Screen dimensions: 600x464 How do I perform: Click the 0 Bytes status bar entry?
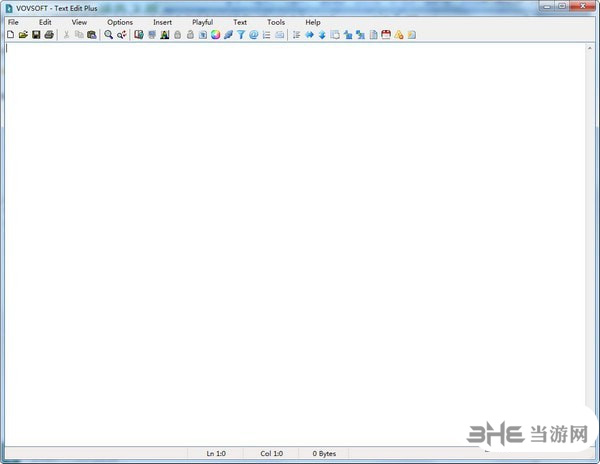point(324,454)
